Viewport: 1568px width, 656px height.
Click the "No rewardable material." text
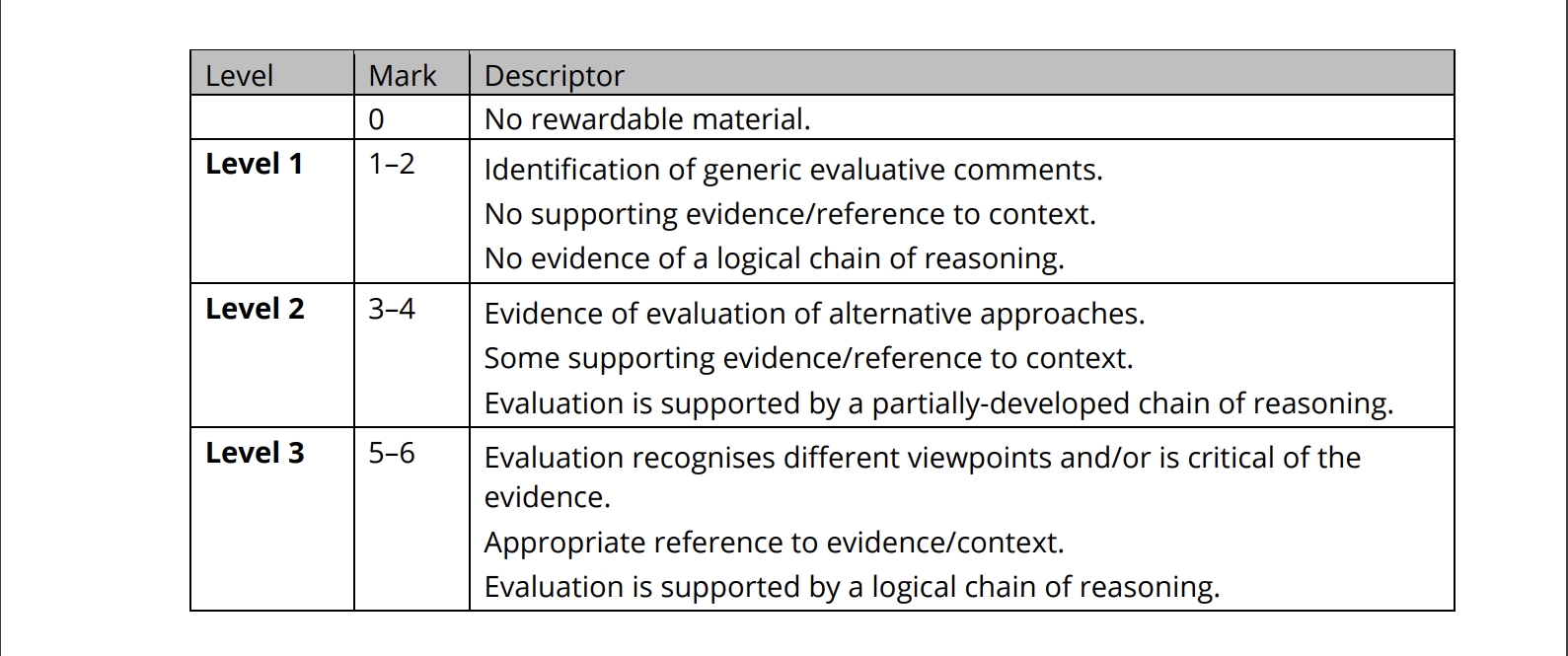[x=647, y=119]
